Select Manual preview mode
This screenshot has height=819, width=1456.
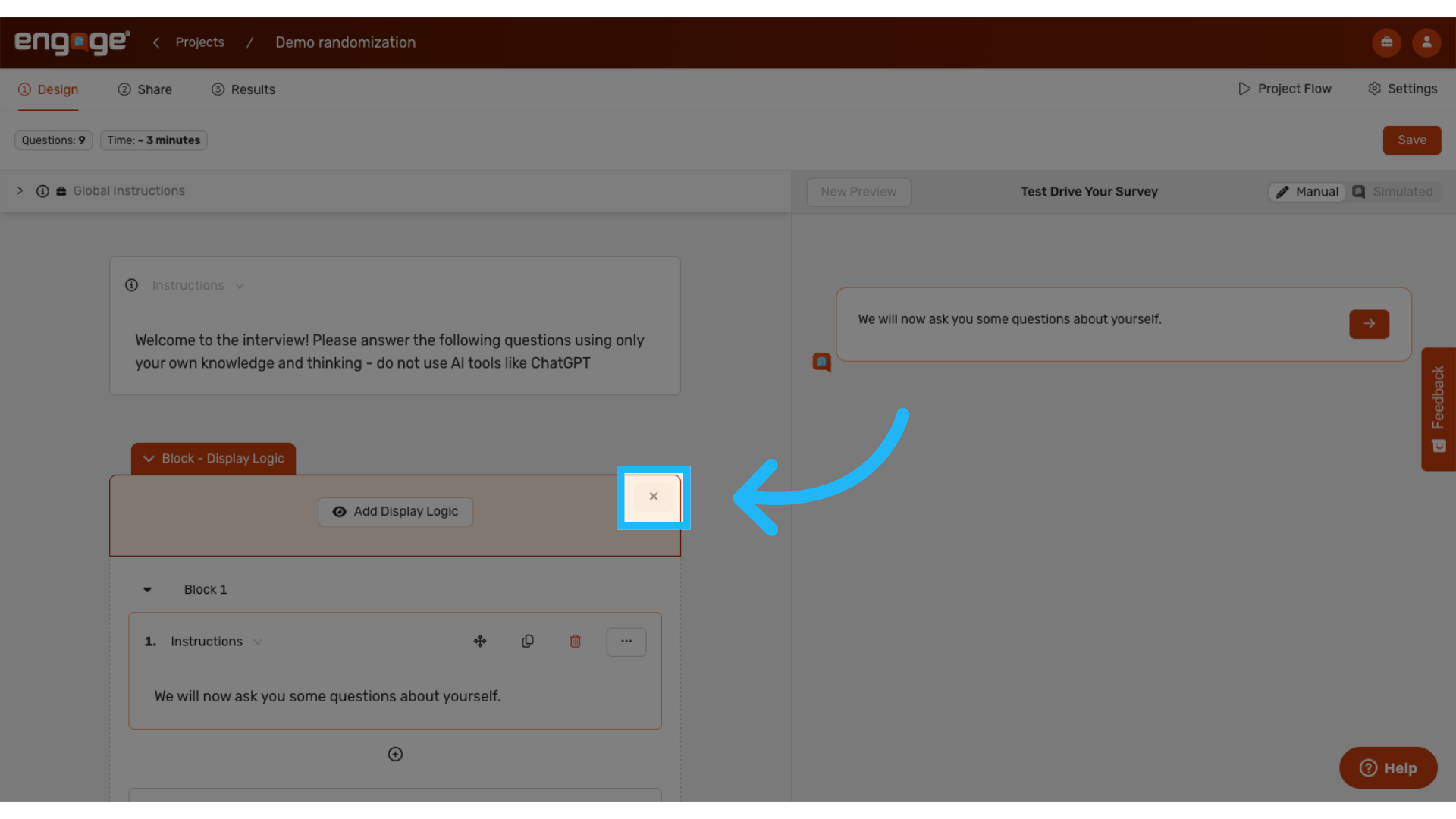pos(1307,192)
